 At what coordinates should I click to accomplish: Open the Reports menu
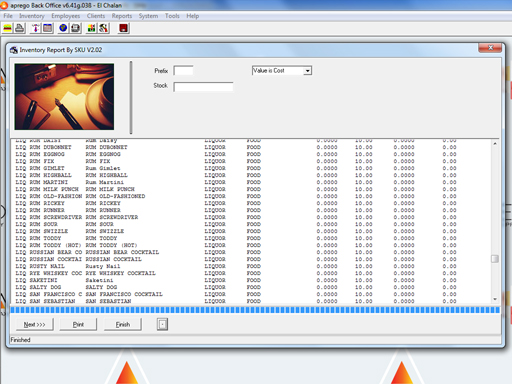click(122, 16)
